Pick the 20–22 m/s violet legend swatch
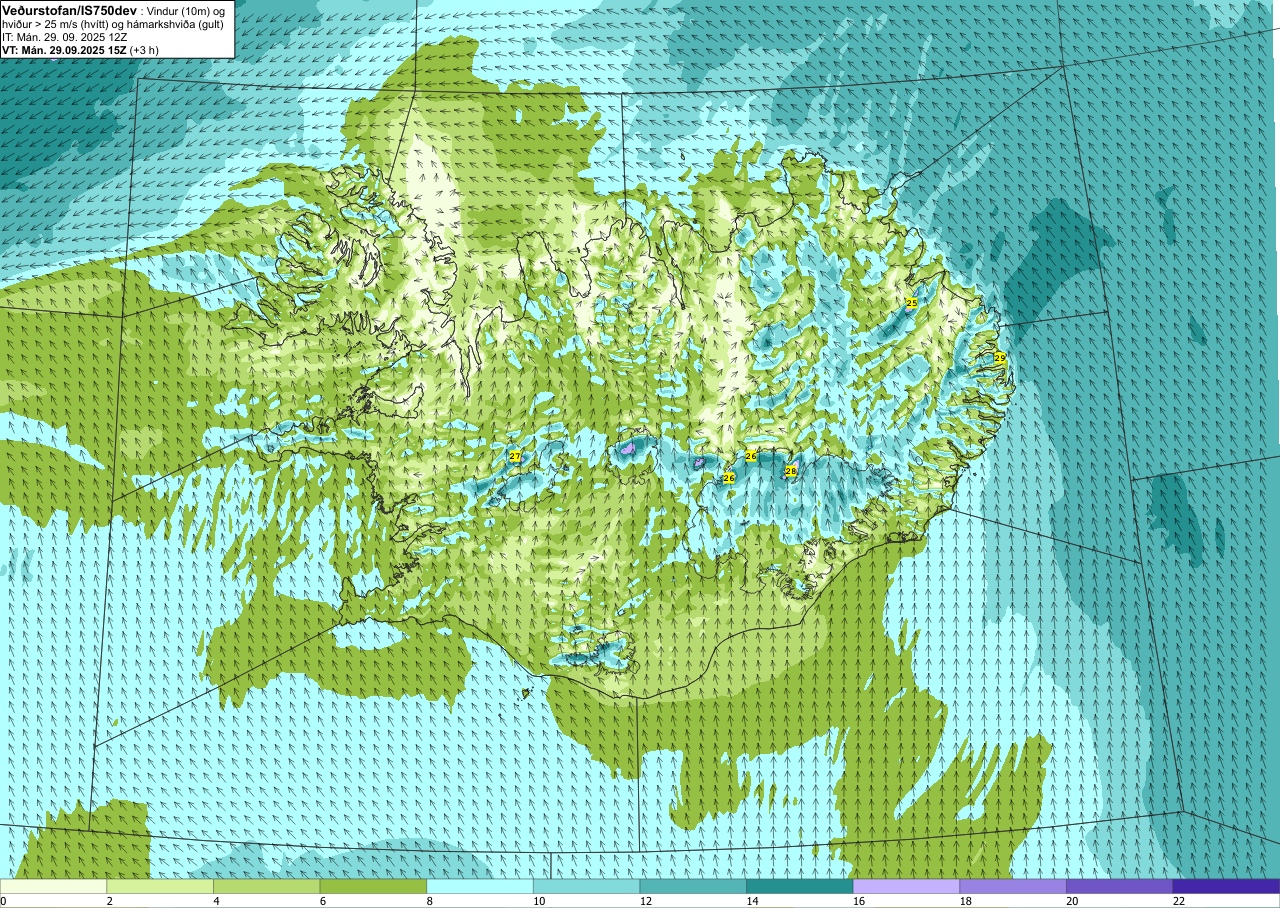 tap(1120, 886)
